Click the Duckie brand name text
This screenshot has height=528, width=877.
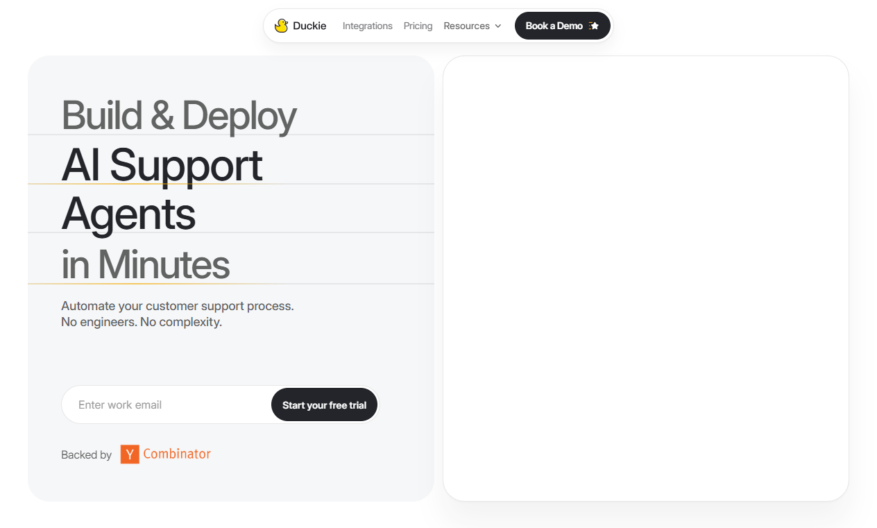pyautogui.click(x=309, y=26)
